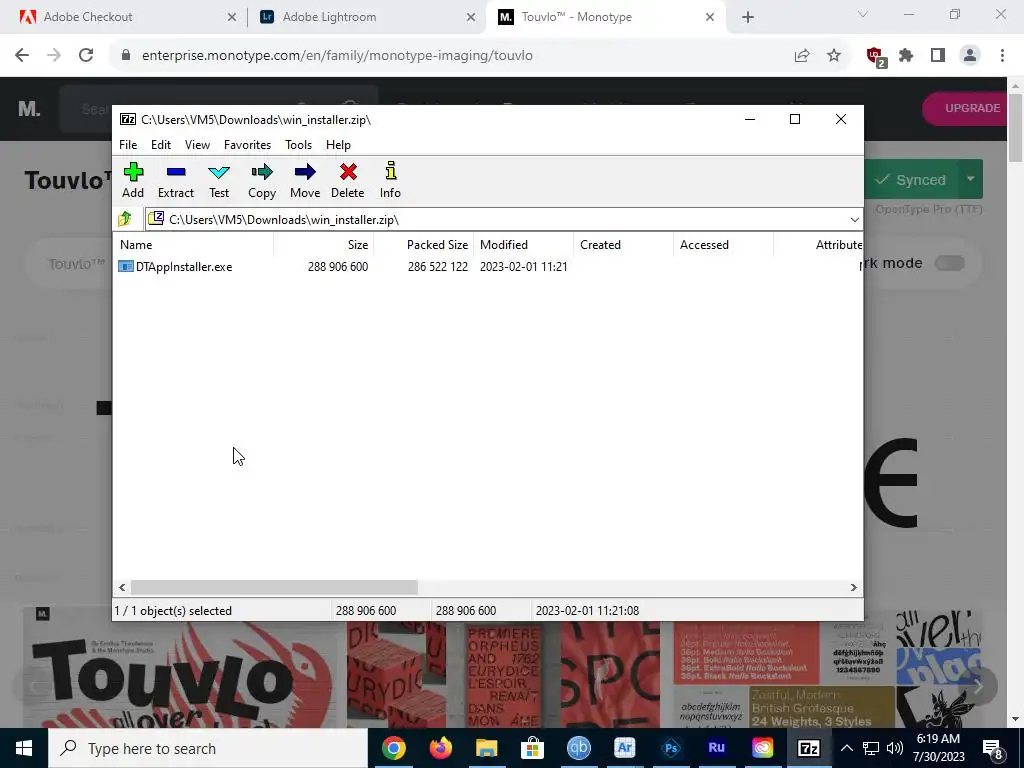Click the green Synced button
Image resolution: width=1024 pixels, height=768 pixels.
pos(911,180)
